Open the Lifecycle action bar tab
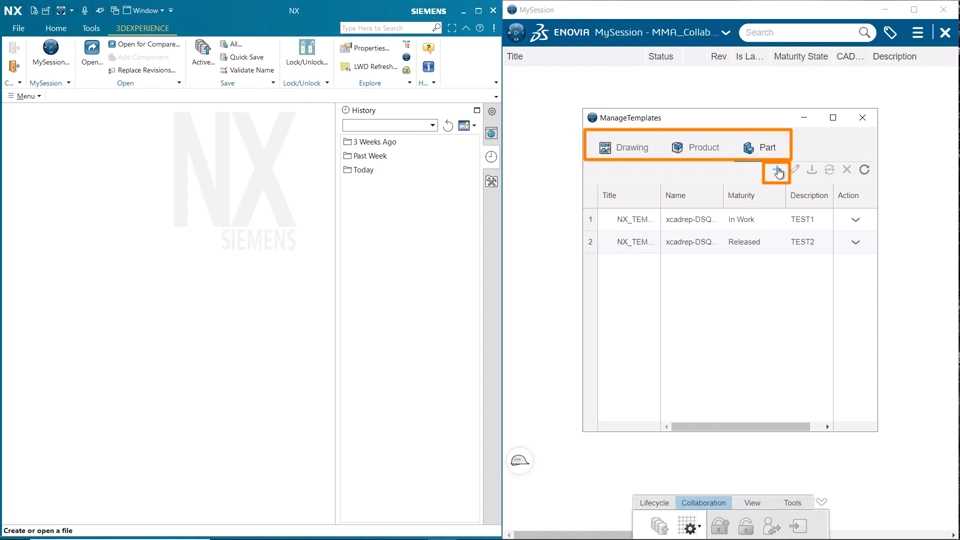The width and height of the screenshot is (960, 540). (654, 503)
